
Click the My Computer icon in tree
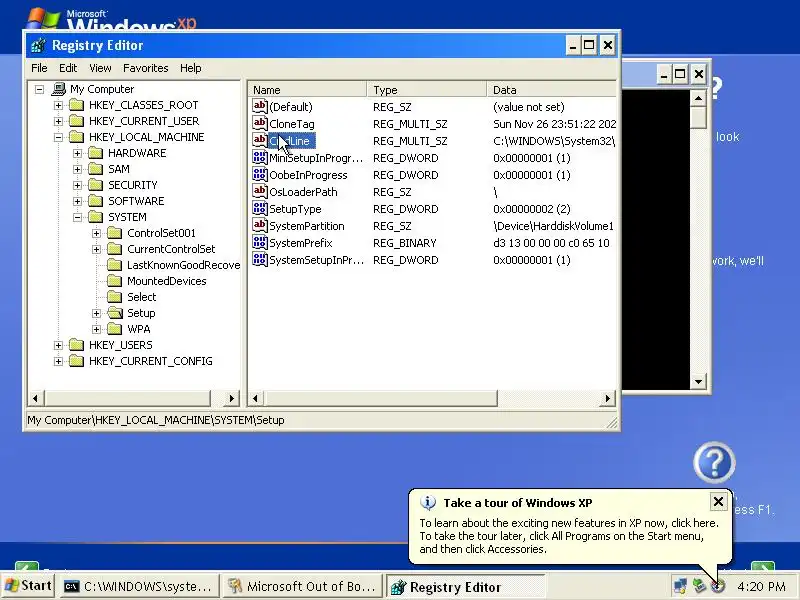tap(59, 89)
